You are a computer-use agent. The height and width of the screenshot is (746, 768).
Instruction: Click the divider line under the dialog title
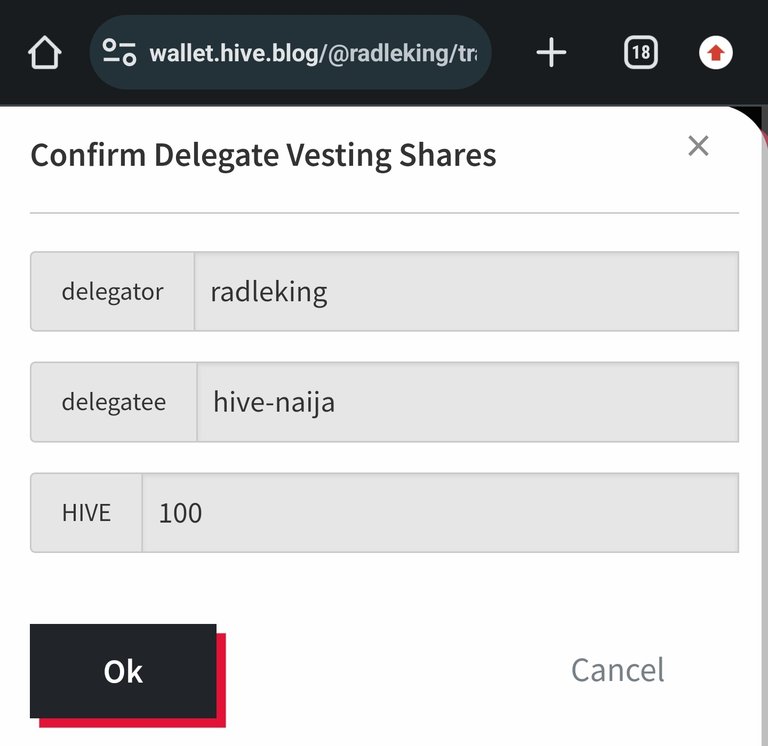384,213
